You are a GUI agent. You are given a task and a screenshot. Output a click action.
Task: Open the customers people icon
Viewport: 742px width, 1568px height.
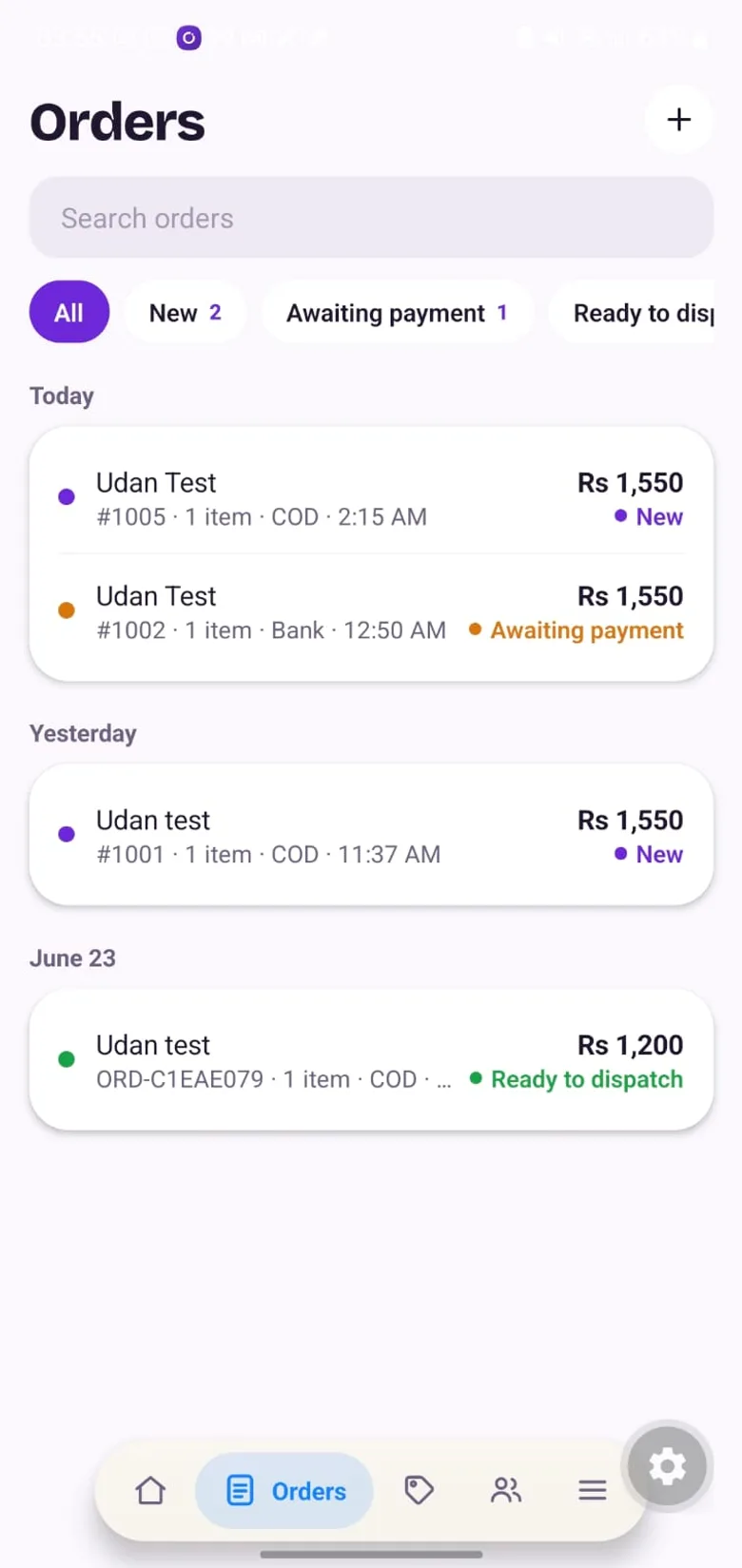click(506, 1490)
